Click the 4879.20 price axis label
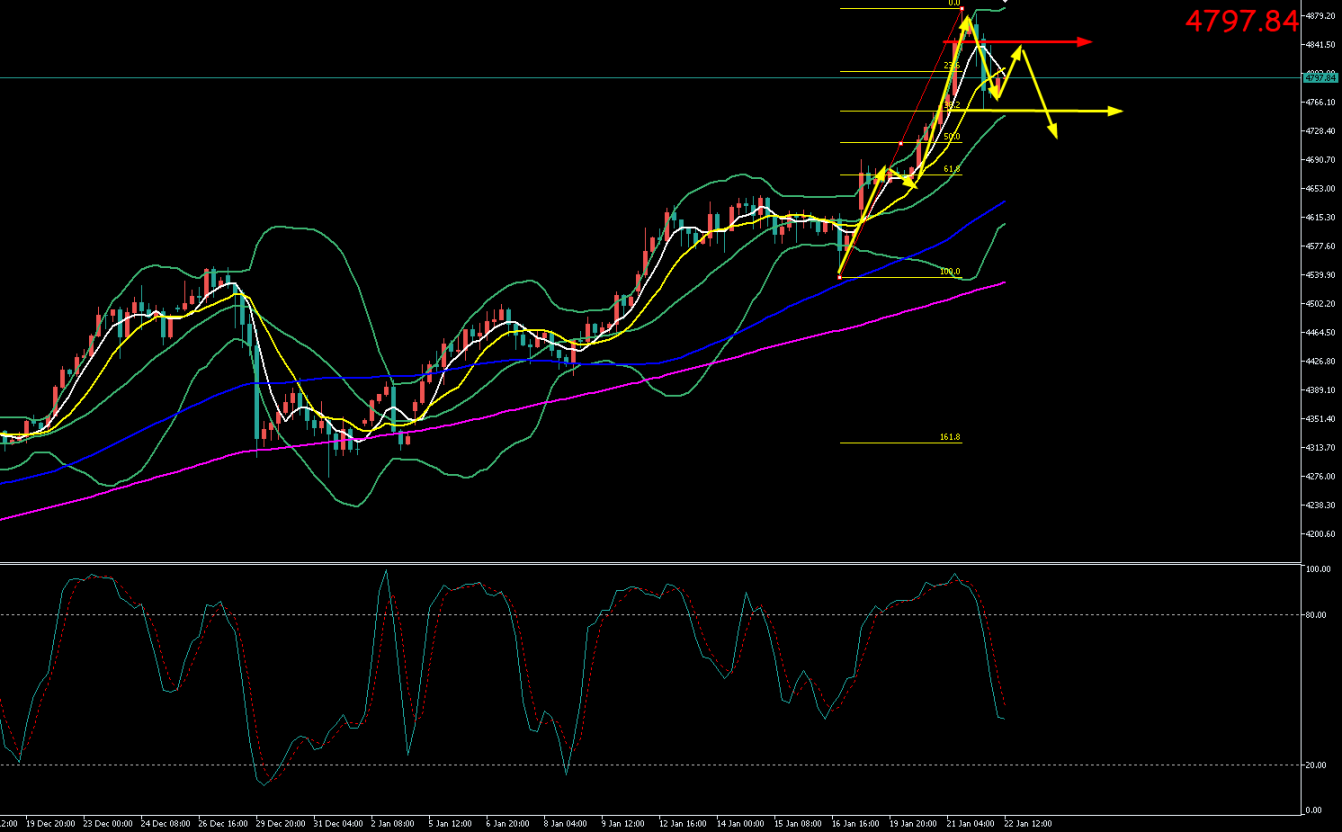Viewport: 1342px width, 832px height. click(1320, 16)
